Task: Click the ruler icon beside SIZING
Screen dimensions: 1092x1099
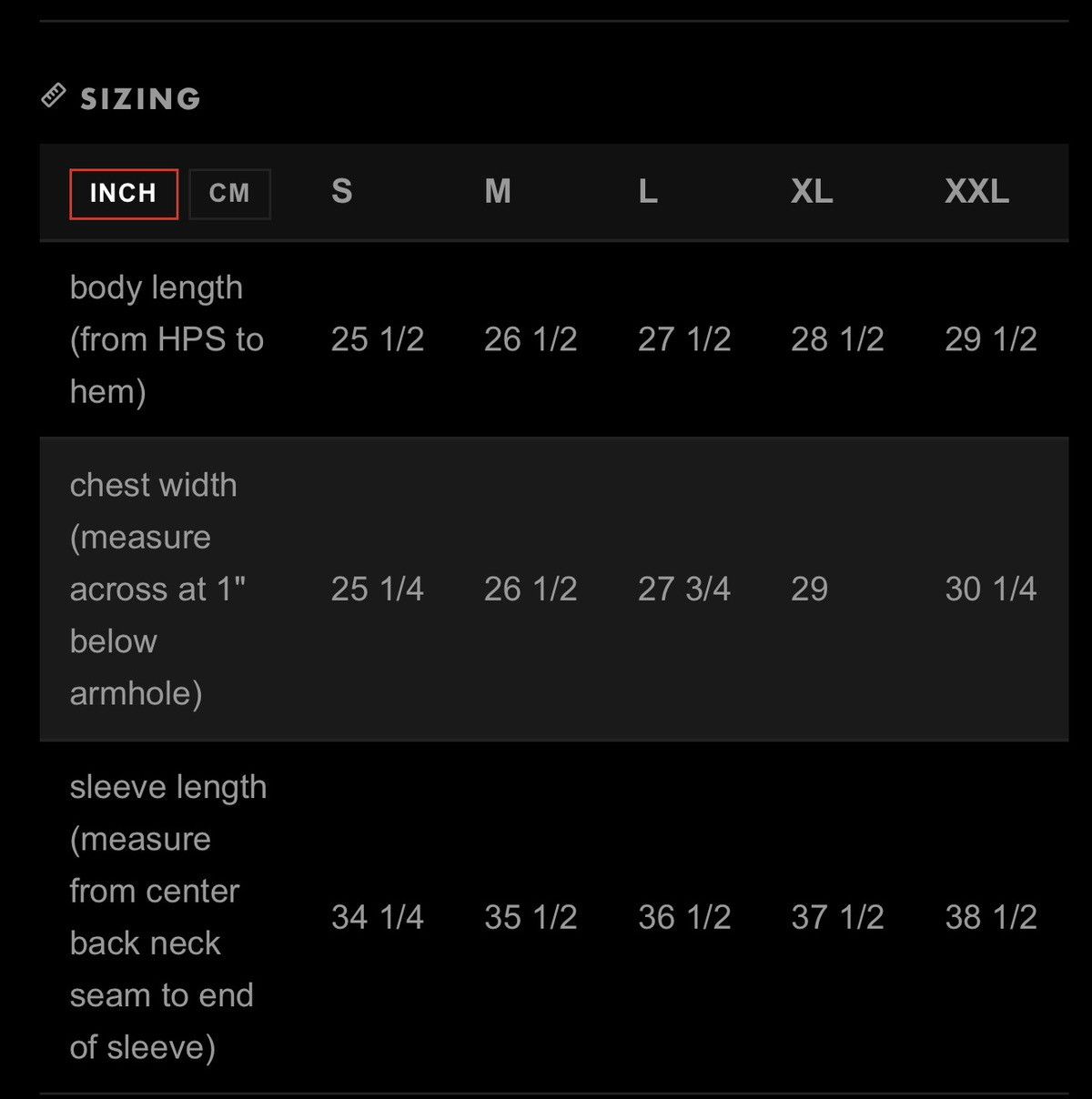Action: tap(54, 96)
